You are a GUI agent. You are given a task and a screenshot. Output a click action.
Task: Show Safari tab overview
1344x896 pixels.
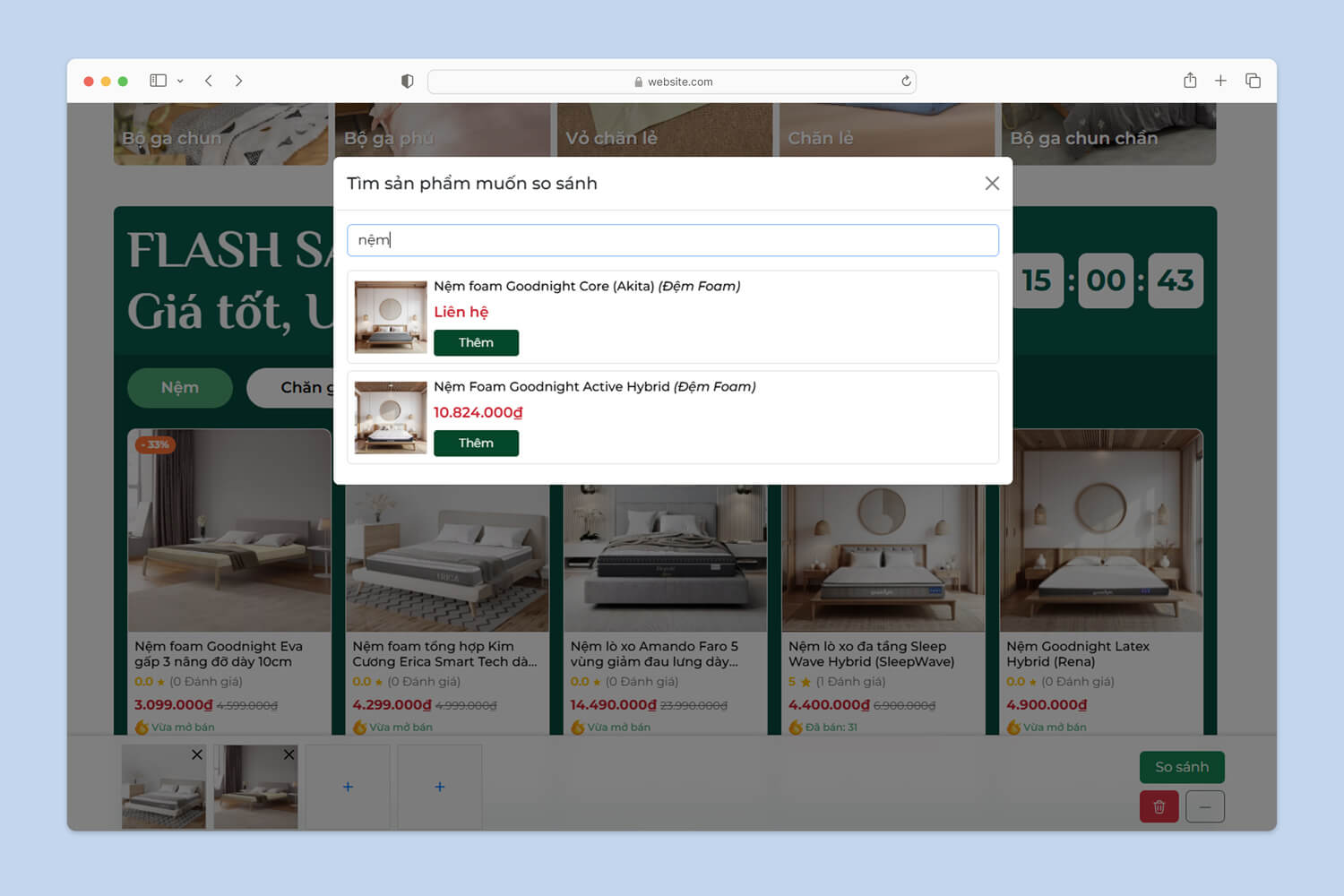pyautogui.click(x=1253, y=81)
